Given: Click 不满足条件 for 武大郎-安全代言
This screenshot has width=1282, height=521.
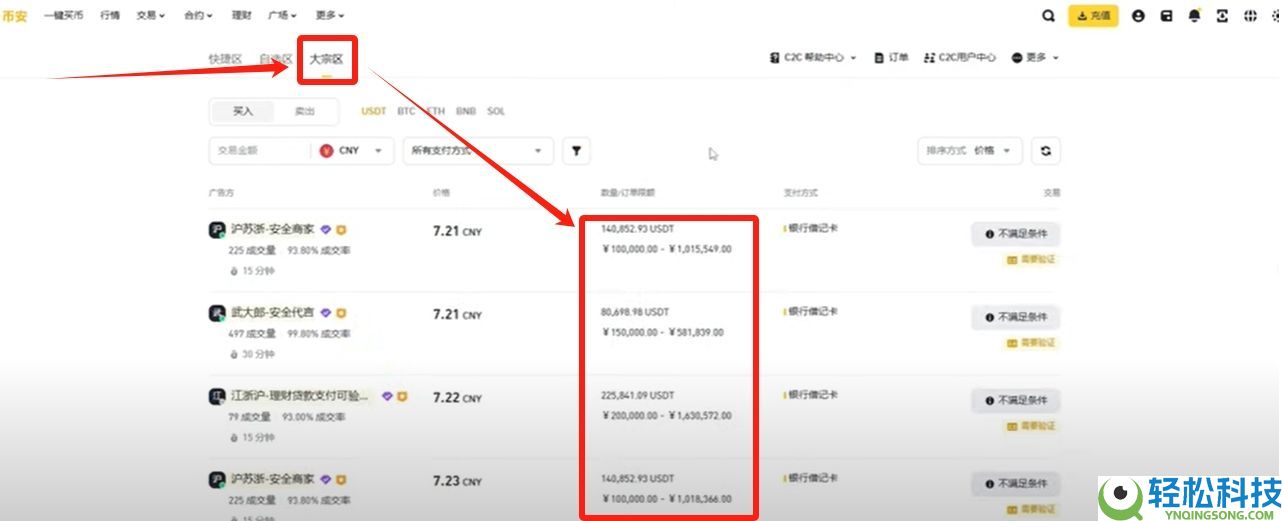Looking at the screenshot, I should coord(1015,318).
